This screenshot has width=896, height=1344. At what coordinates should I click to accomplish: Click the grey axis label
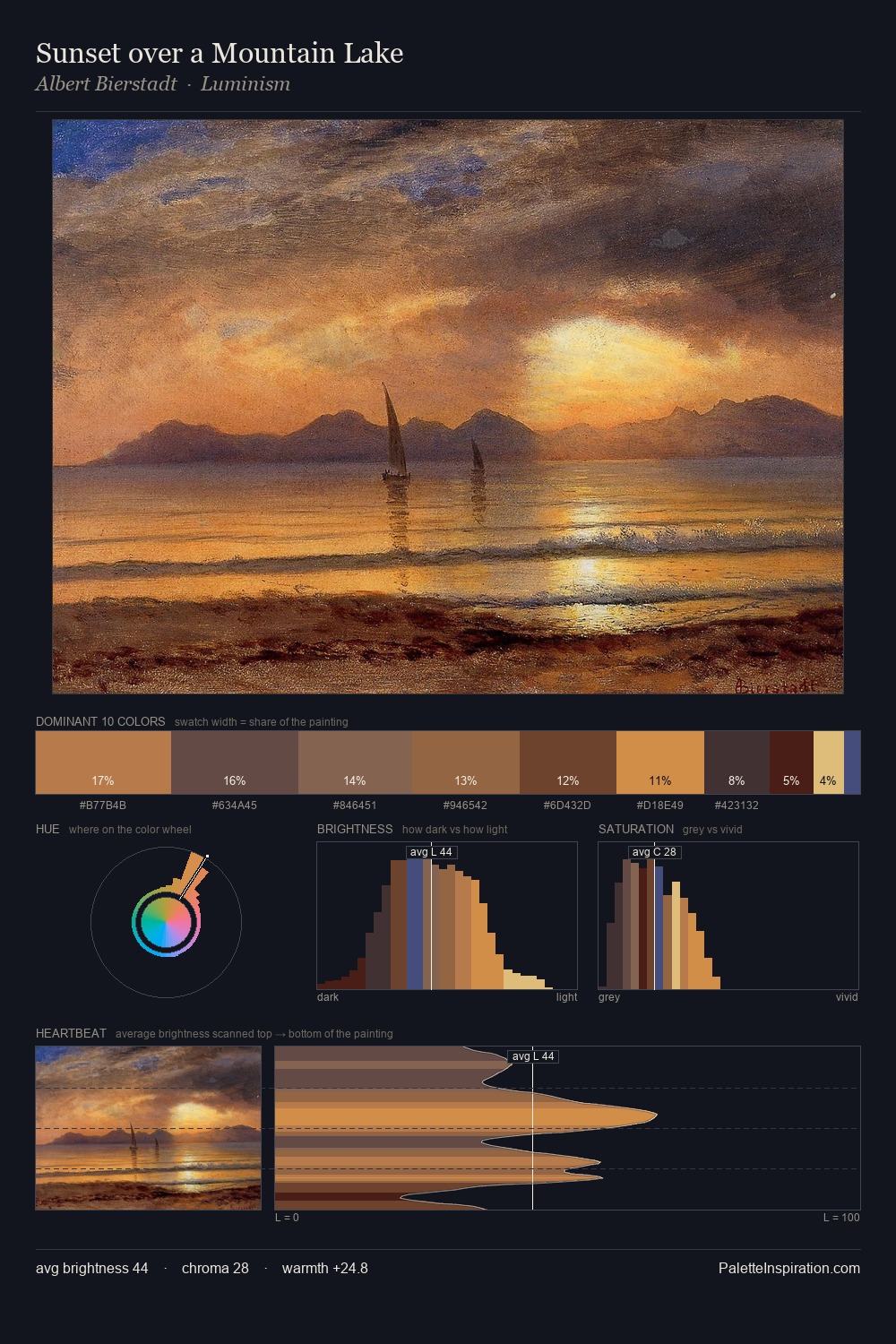[609, 997]
